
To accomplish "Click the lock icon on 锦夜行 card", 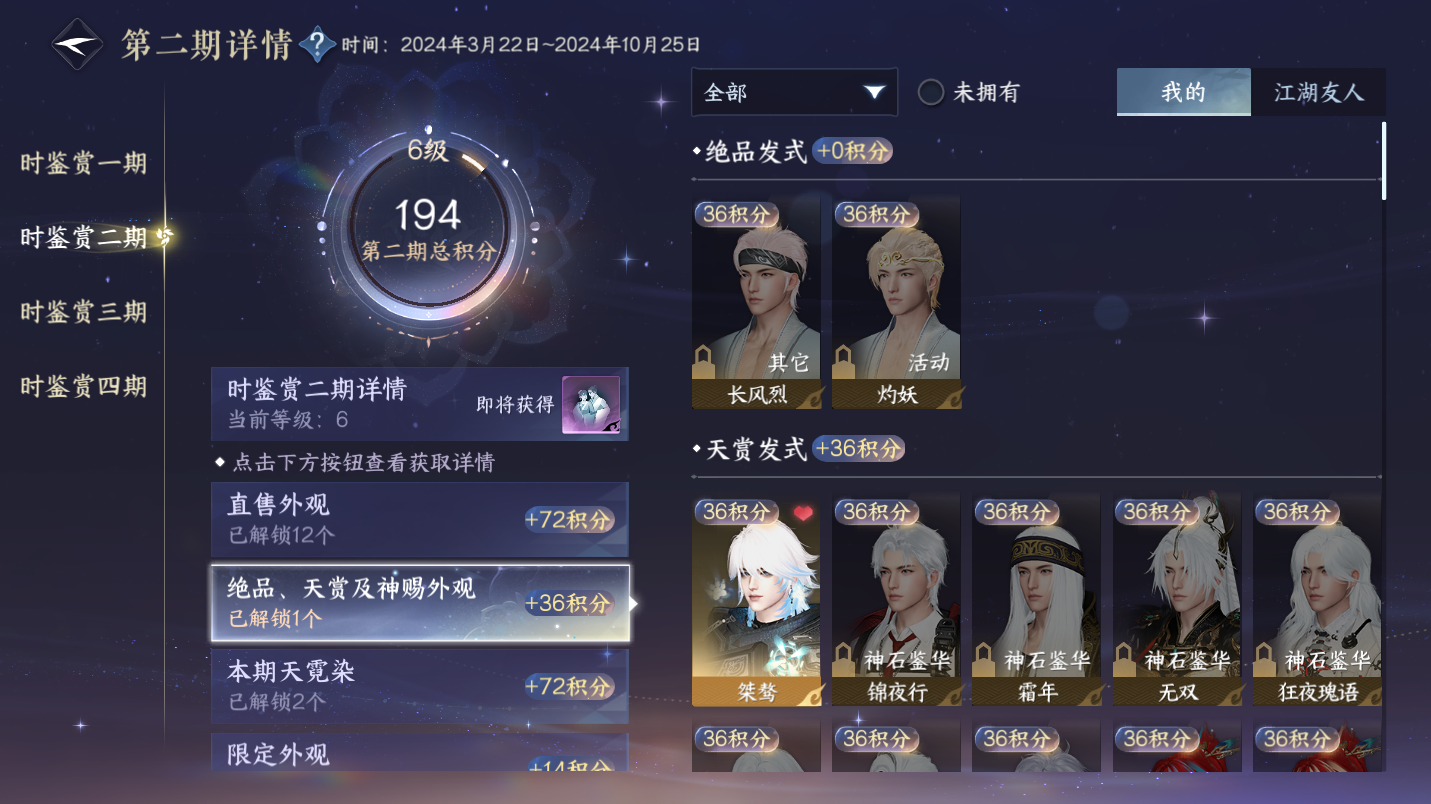I will pos(843,660).
